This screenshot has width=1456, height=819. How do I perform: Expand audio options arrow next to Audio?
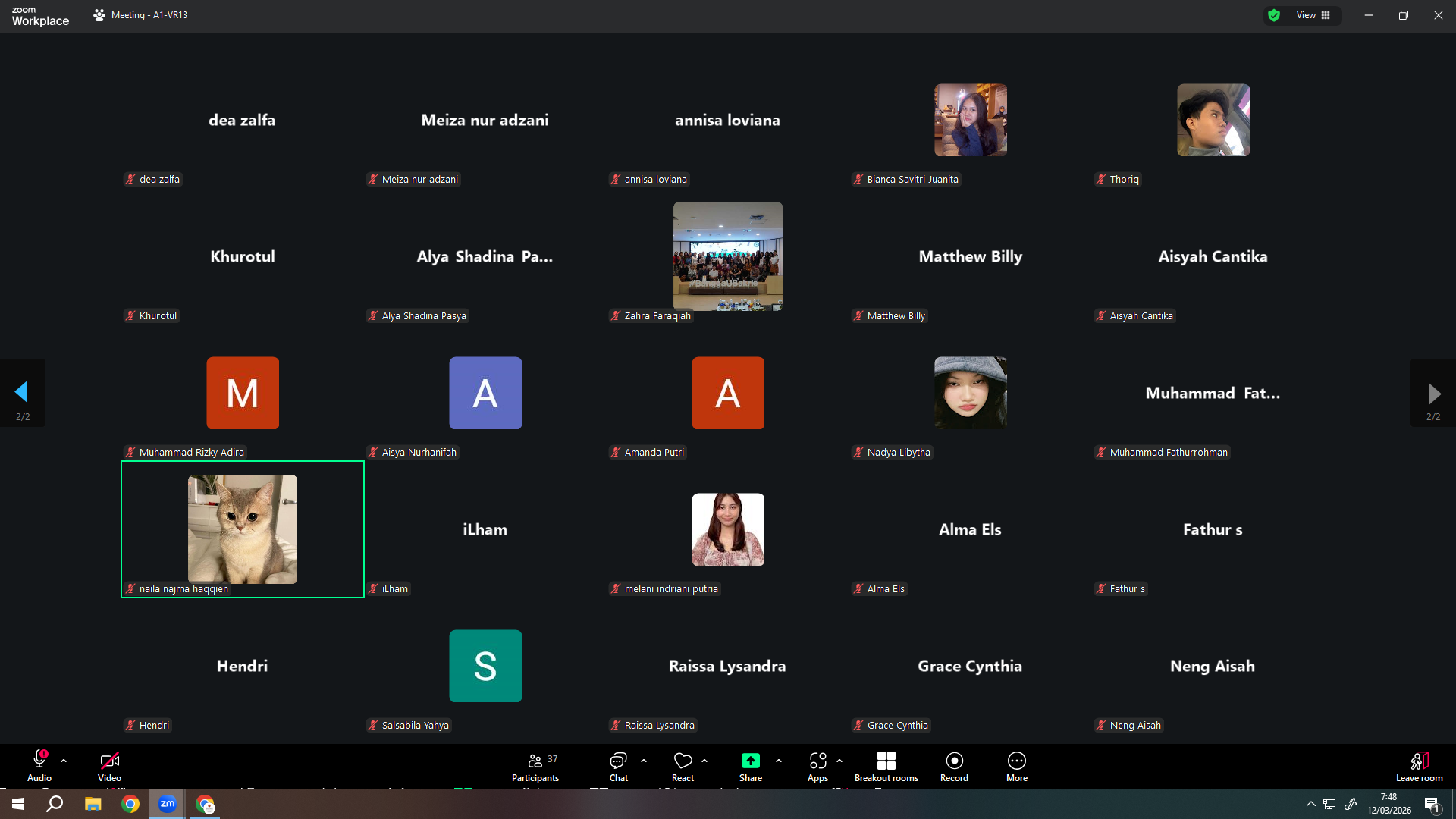click(x=64, y=761)
